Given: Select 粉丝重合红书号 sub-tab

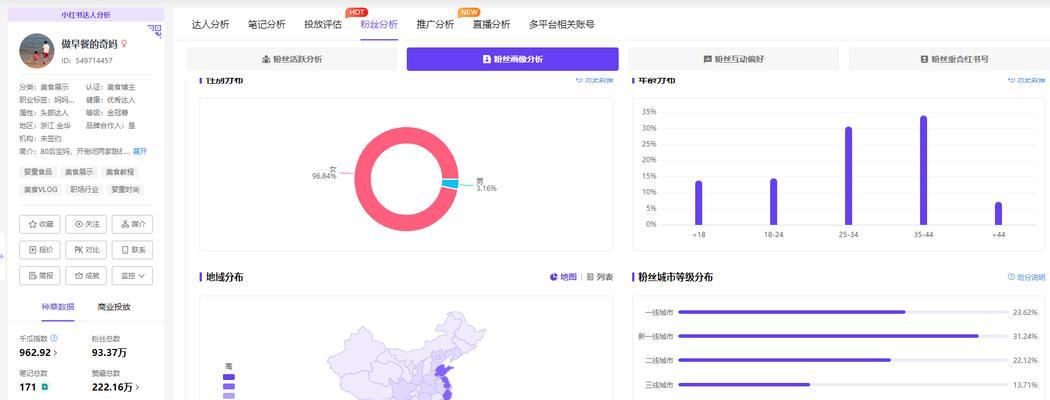Looking at the screenshot, I should pos(954,59).
